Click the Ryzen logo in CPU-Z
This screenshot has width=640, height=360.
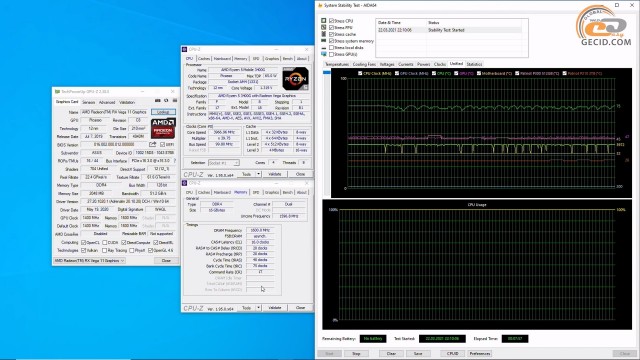pyautogui.click(x=296, y=79)
